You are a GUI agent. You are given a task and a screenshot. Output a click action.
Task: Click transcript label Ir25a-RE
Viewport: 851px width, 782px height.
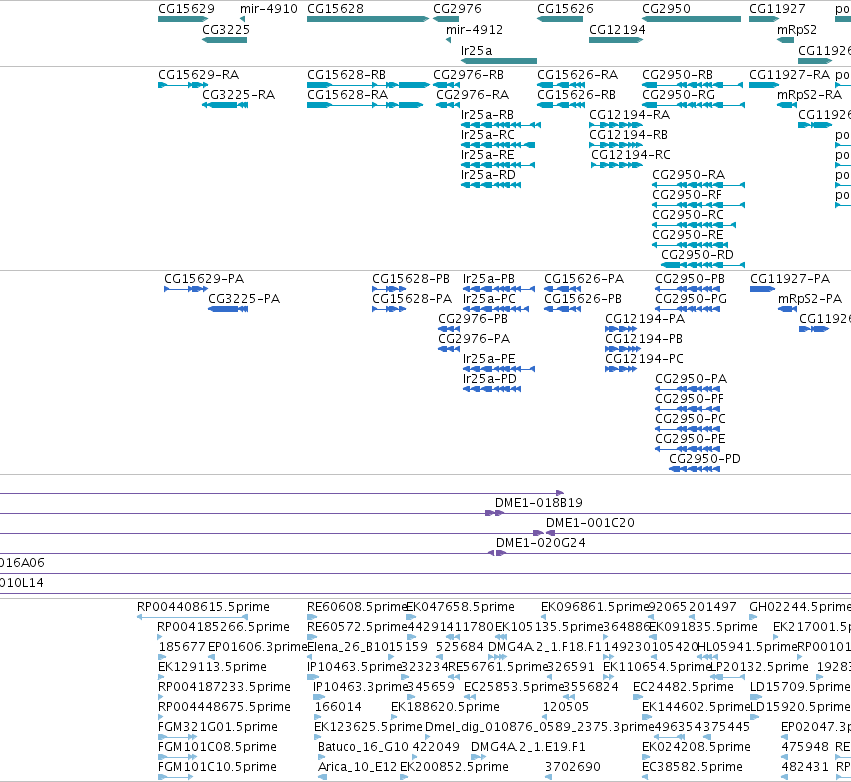click(x=487, y=155)
